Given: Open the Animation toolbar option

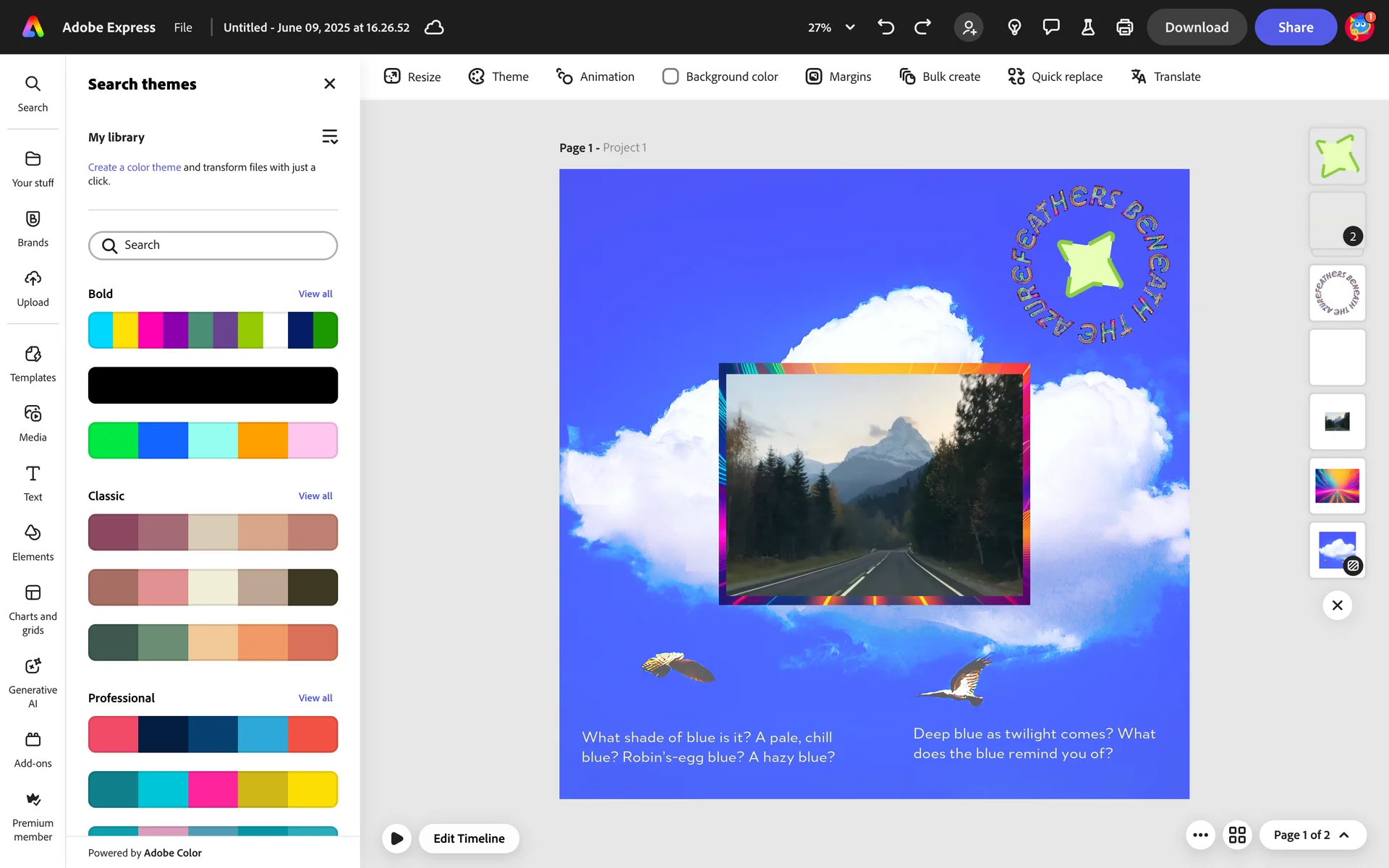Looking at the screenshot, I should (x=595, y=77).
